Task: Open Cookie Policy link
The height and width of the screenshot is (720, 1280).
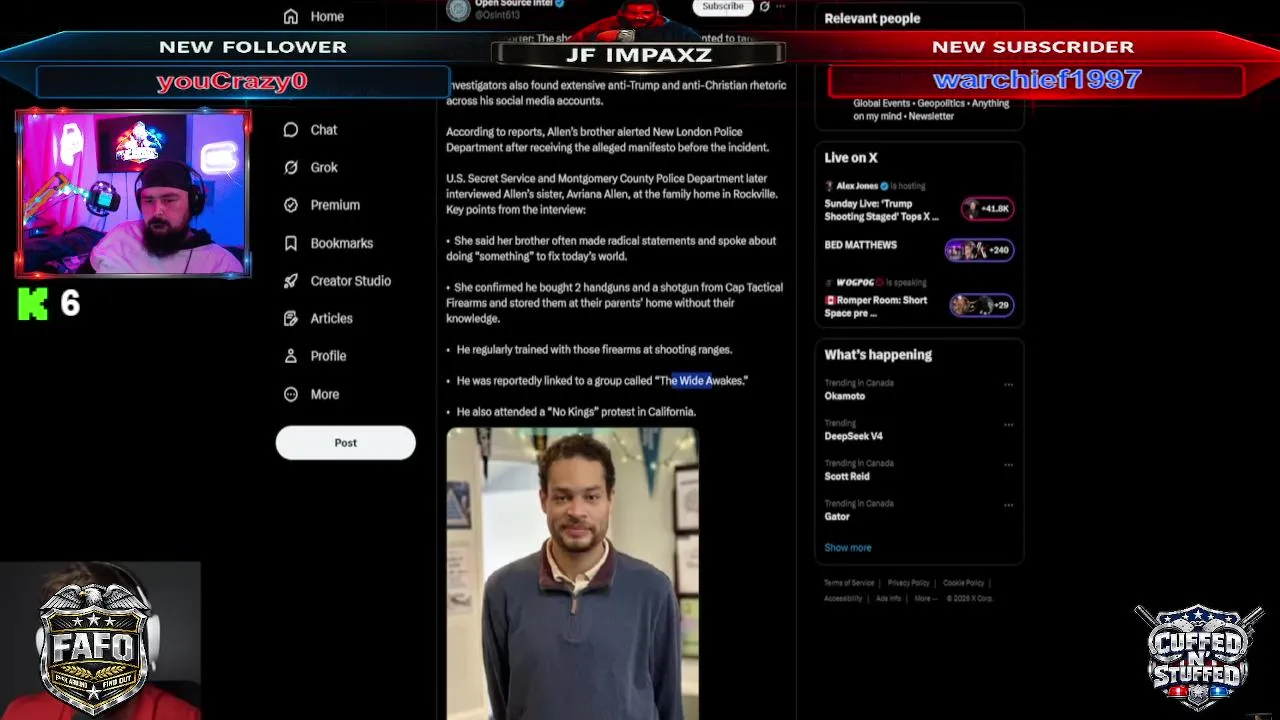Action: coord(964,583)
